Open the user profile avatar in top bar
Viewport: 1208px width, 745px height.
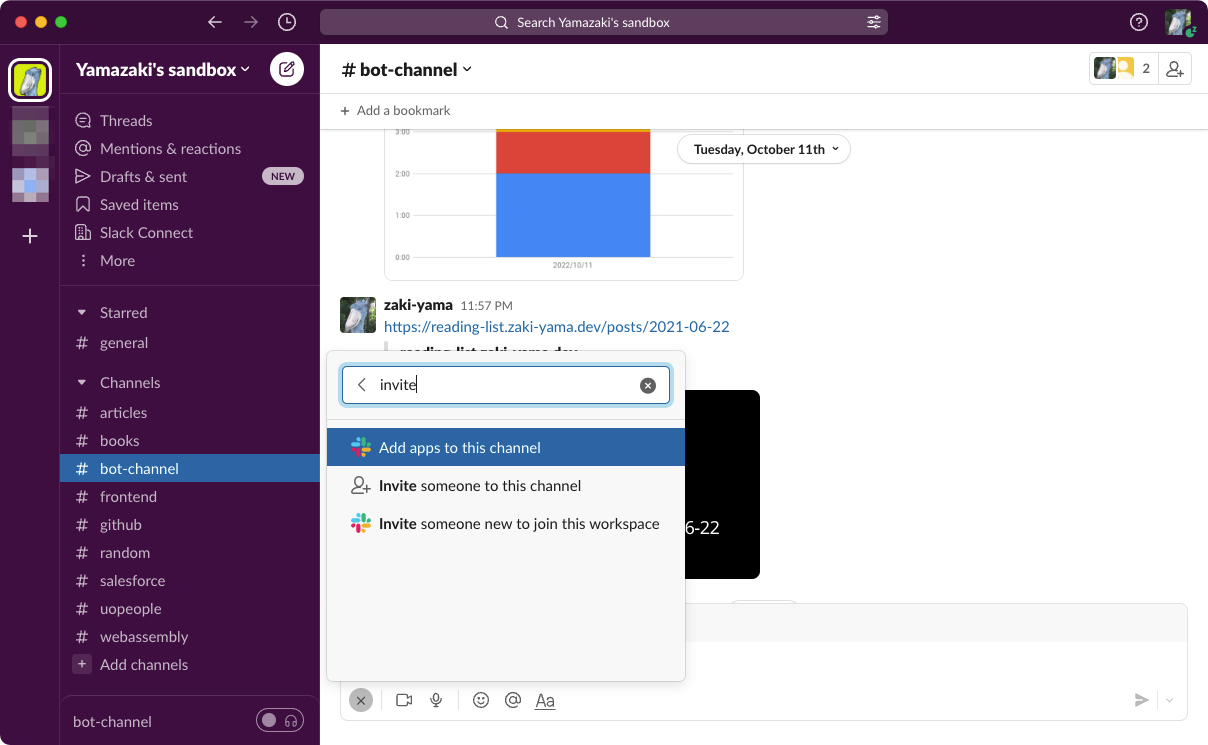point(1179,22)
